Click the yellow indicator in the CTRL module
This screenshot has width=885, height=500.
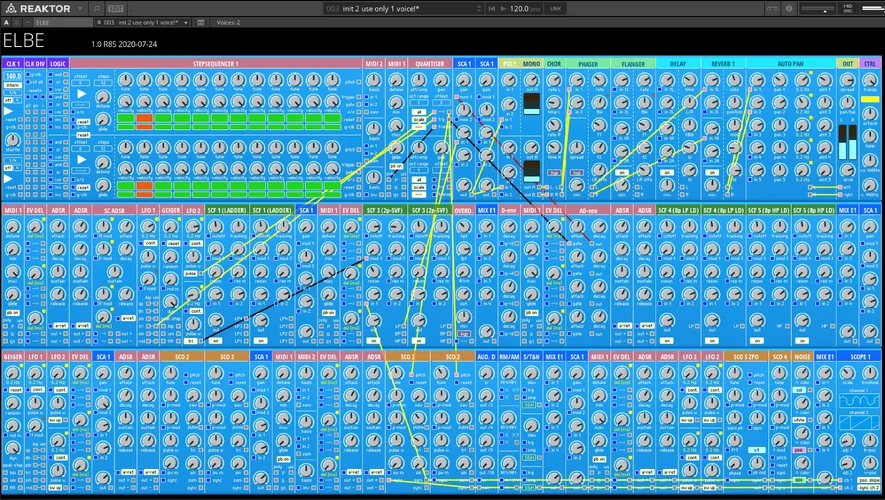point(870,101)
